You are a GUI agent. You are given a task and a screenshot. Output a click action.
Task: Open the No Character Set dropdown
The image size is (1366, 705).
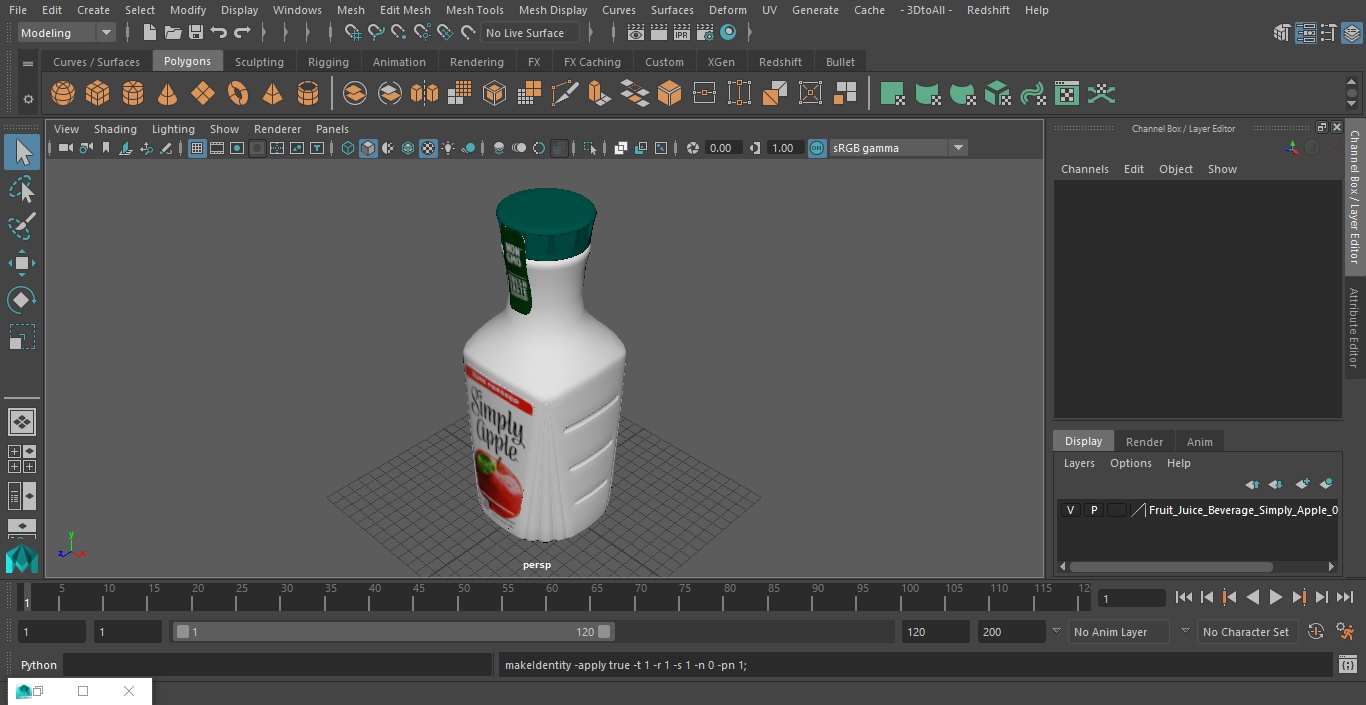coord(1248,632)
